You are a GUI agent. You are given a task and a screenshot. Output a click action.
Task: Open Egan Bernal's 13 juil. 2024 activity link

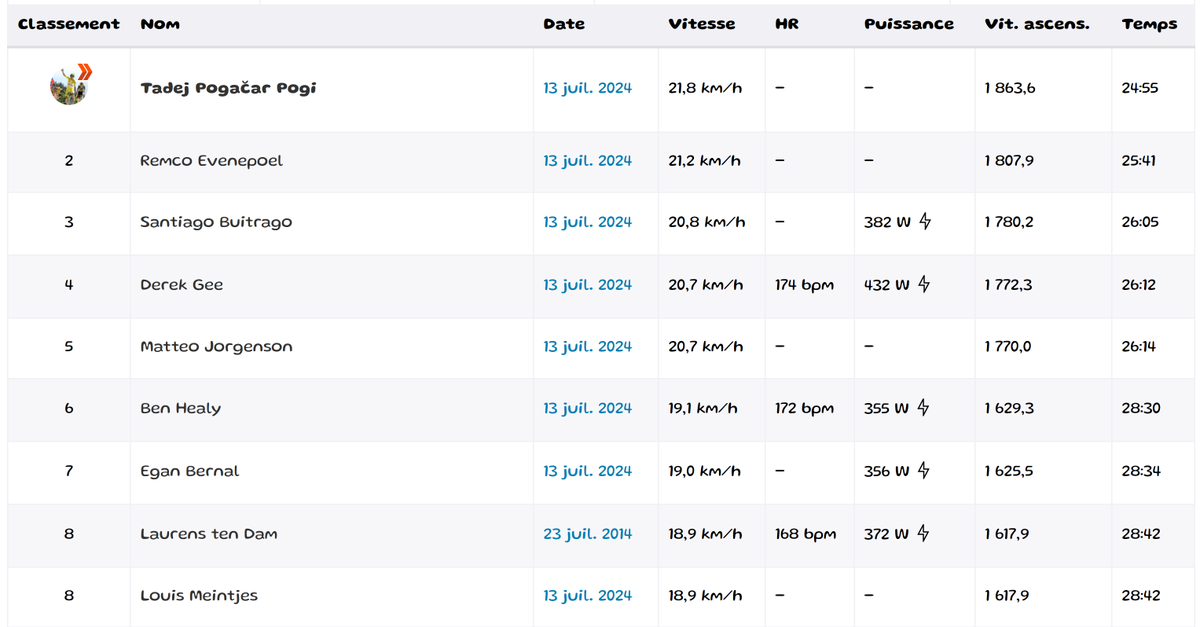[588, 471]
